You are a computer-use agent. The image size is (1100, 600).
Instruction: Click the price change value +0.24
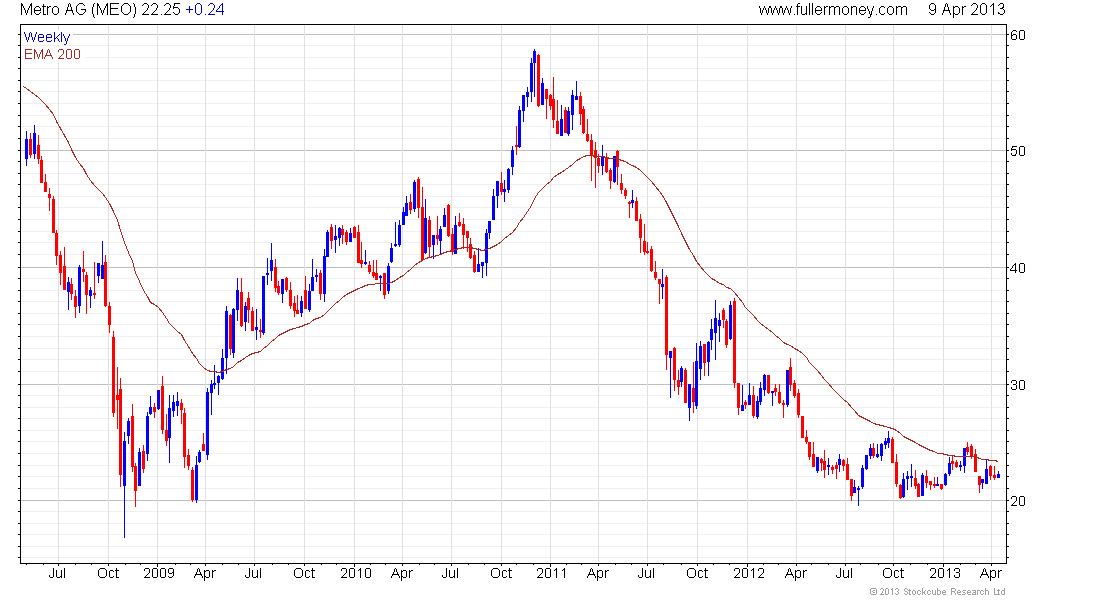coord(205,10)
